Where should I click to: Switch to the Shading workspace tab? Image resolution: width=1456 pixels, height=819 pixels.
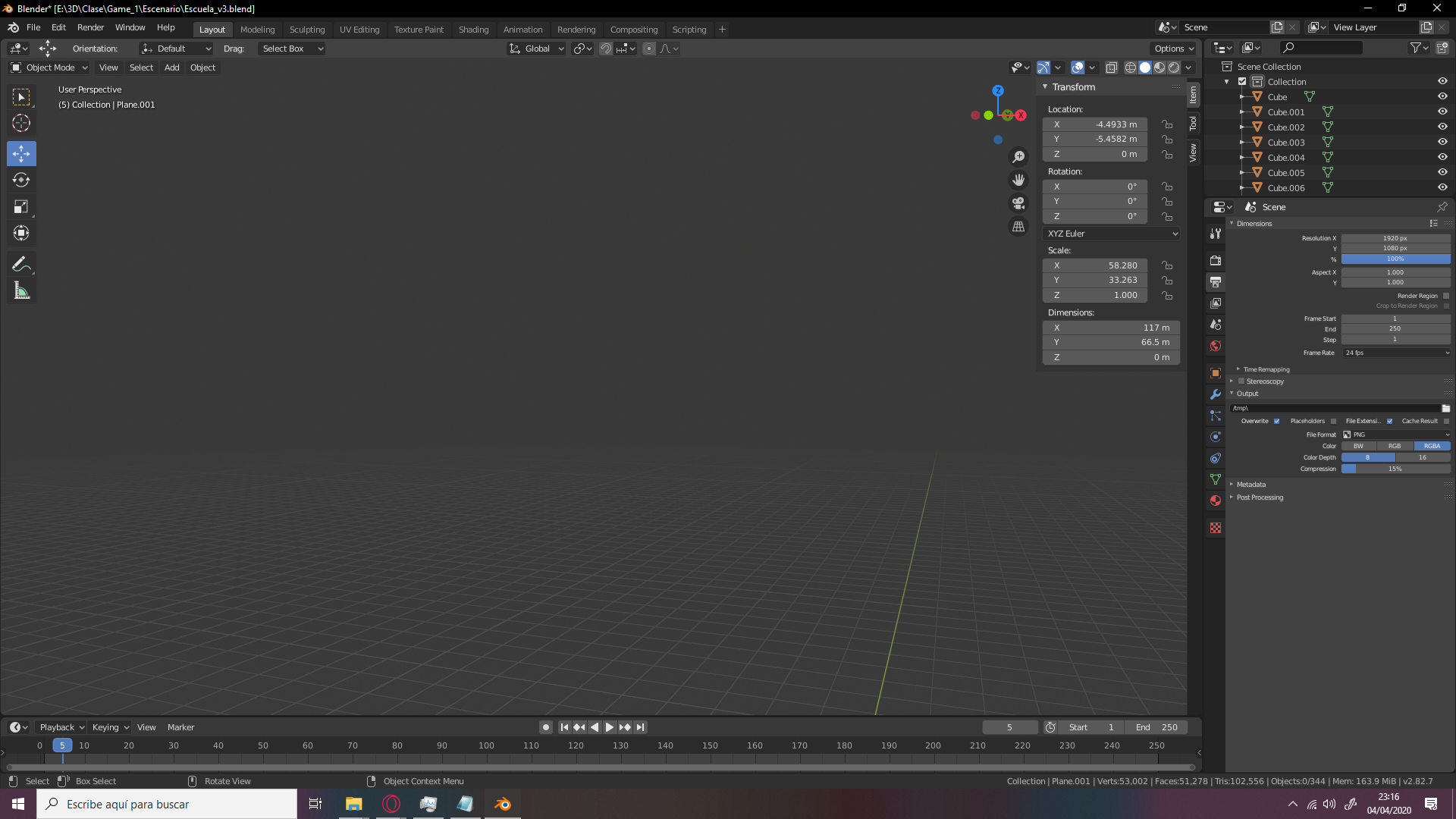(x=473, y=30)
